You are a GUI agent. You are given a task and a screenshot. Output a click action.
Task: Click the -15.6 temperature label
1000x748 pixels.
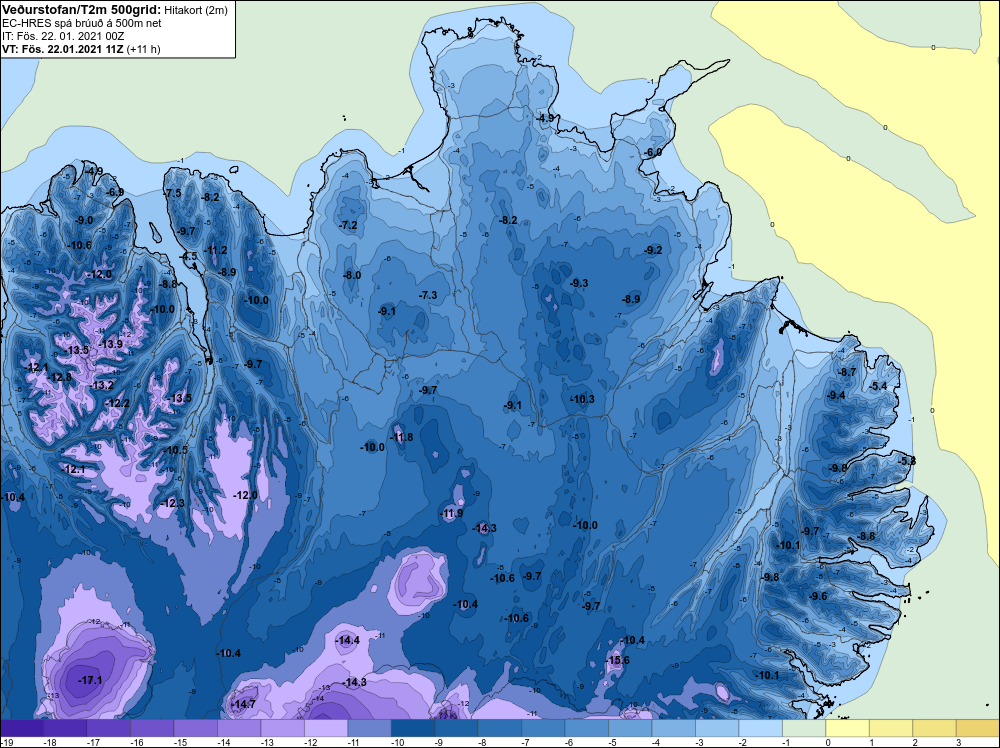[617, 660]
